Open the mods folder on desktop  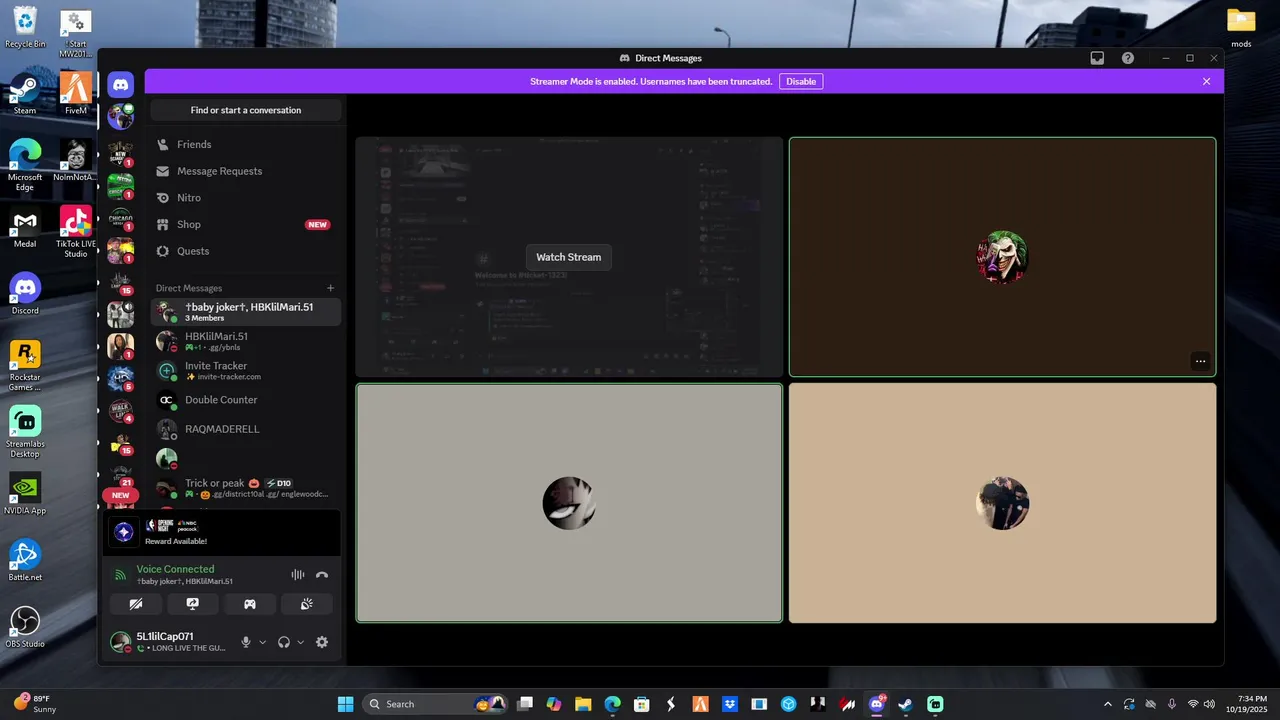pyautogui.click(x=1241, y=27)
